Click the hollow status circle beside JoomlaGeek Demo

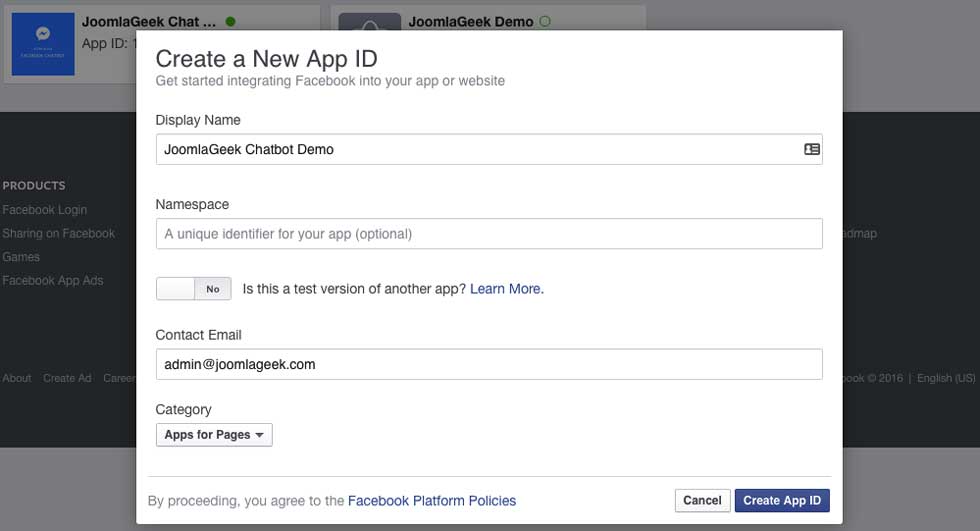coord(545,22)
